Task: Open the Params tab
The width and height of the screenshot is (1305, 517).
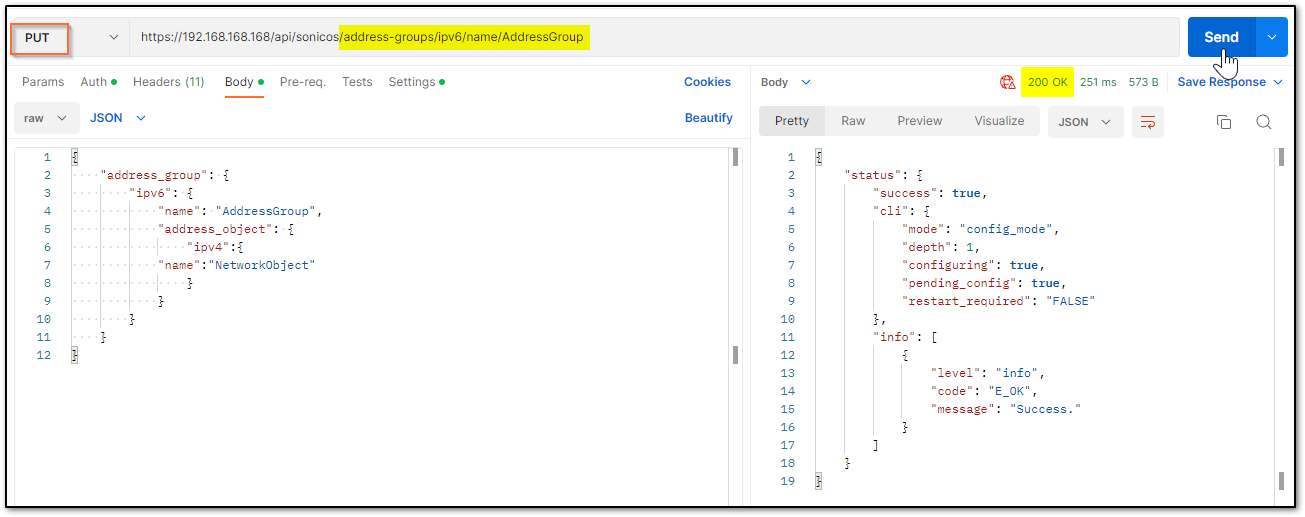Action: click(43, 82)
